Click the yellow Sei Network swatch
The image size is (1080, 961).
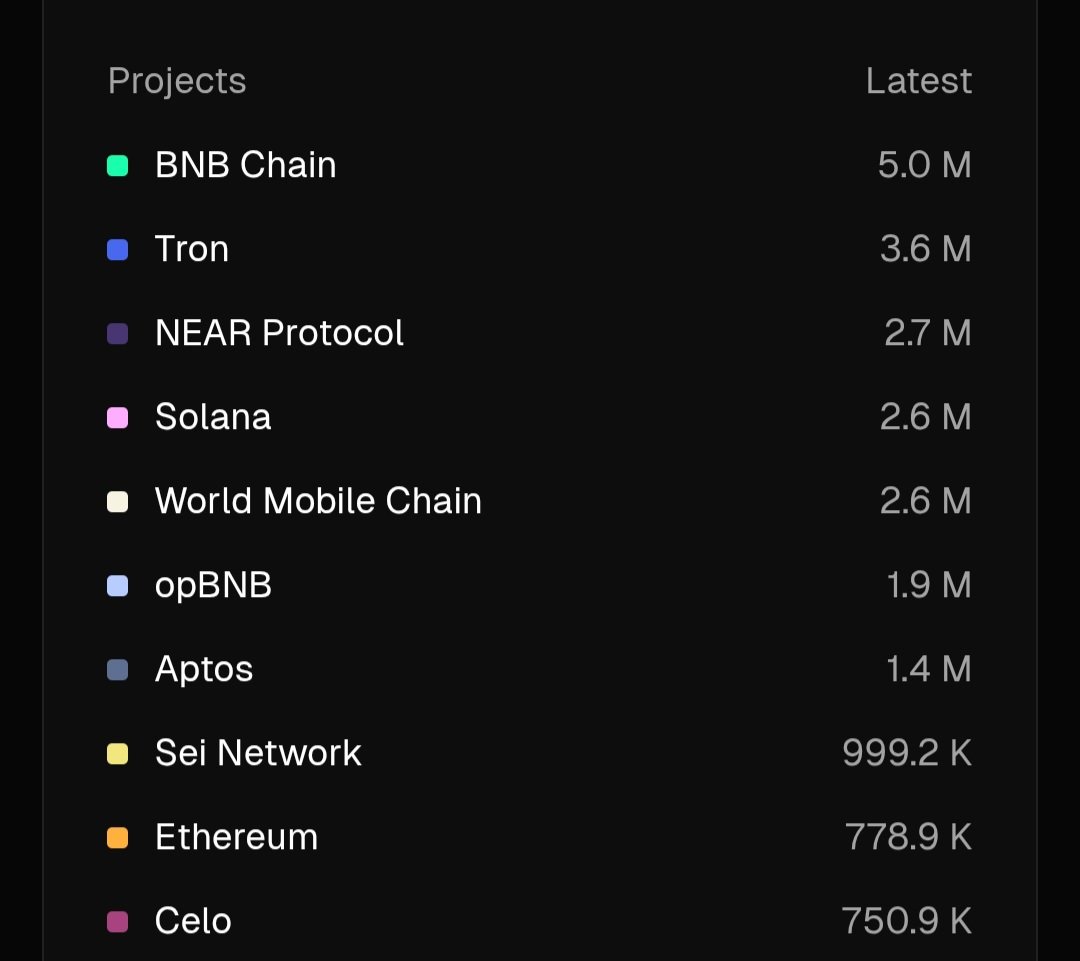coord(118,754)
